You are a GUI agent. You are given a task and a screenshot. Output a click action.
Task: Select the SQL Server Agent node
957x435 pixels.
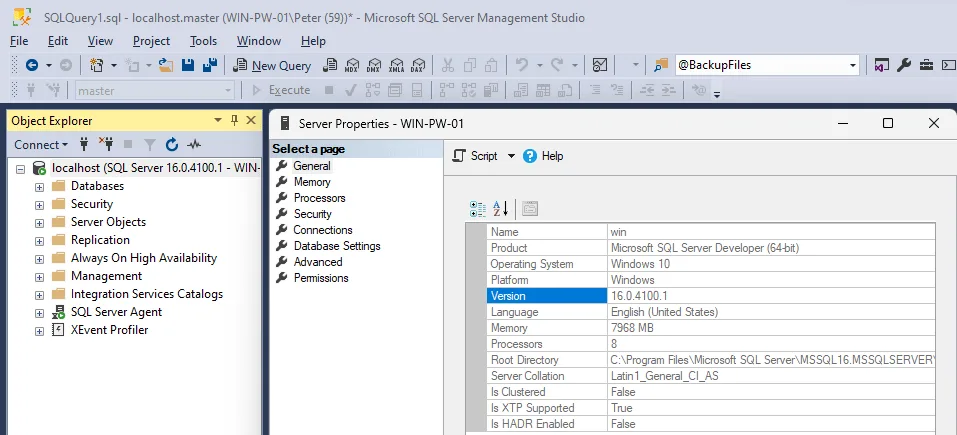point(116,312)
